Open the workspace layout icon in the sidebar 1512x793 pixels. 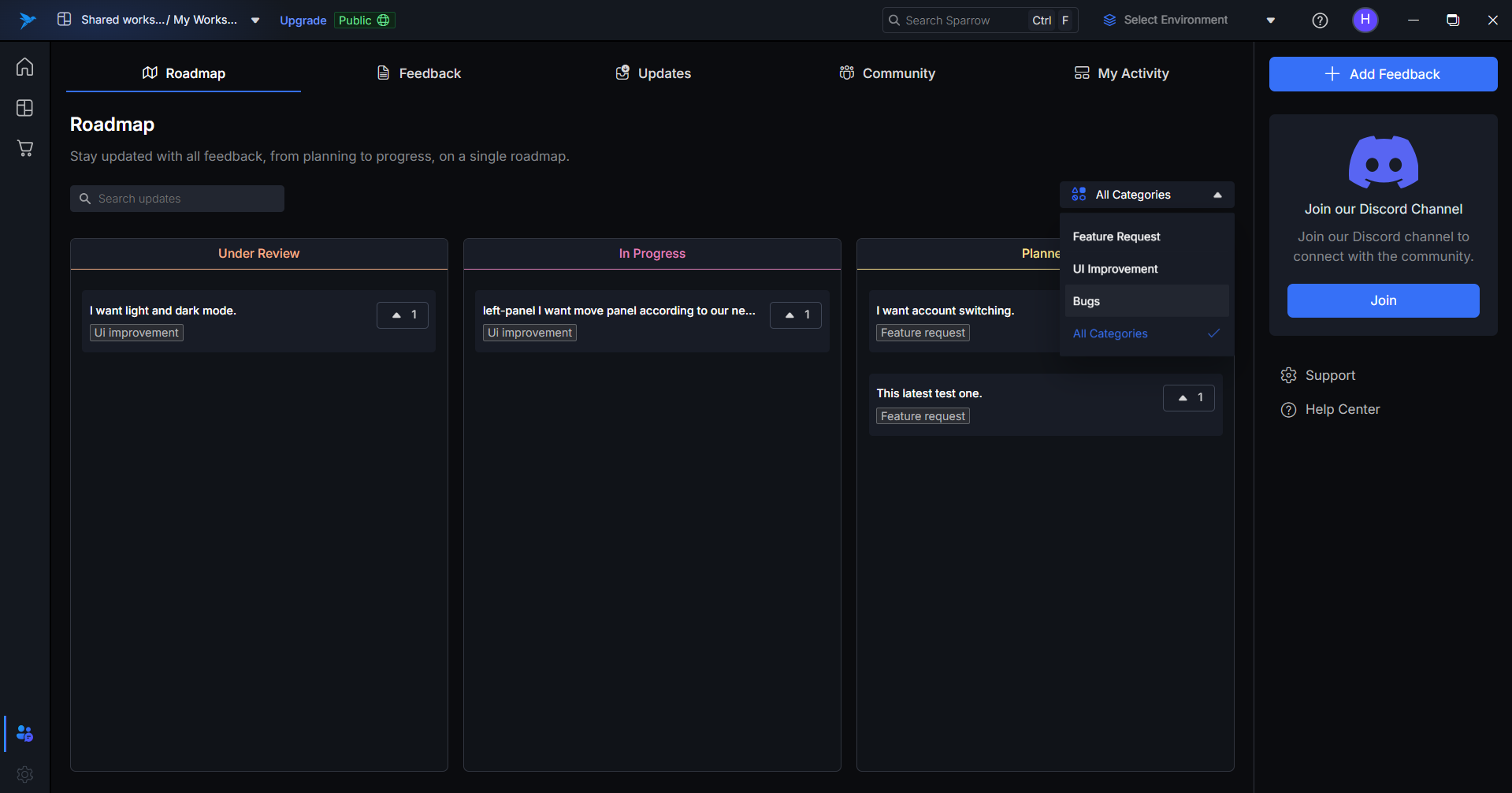click(25, 108)
